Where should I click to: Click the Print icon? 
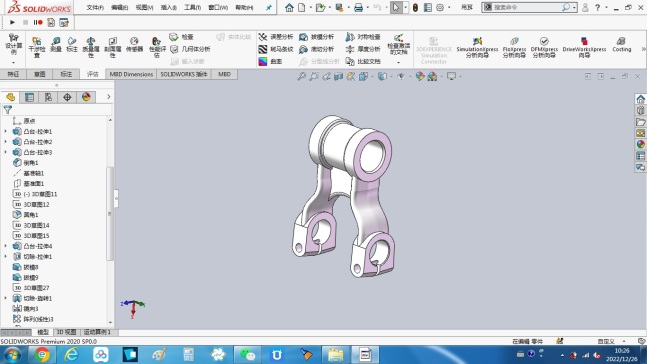pos(359,7)
